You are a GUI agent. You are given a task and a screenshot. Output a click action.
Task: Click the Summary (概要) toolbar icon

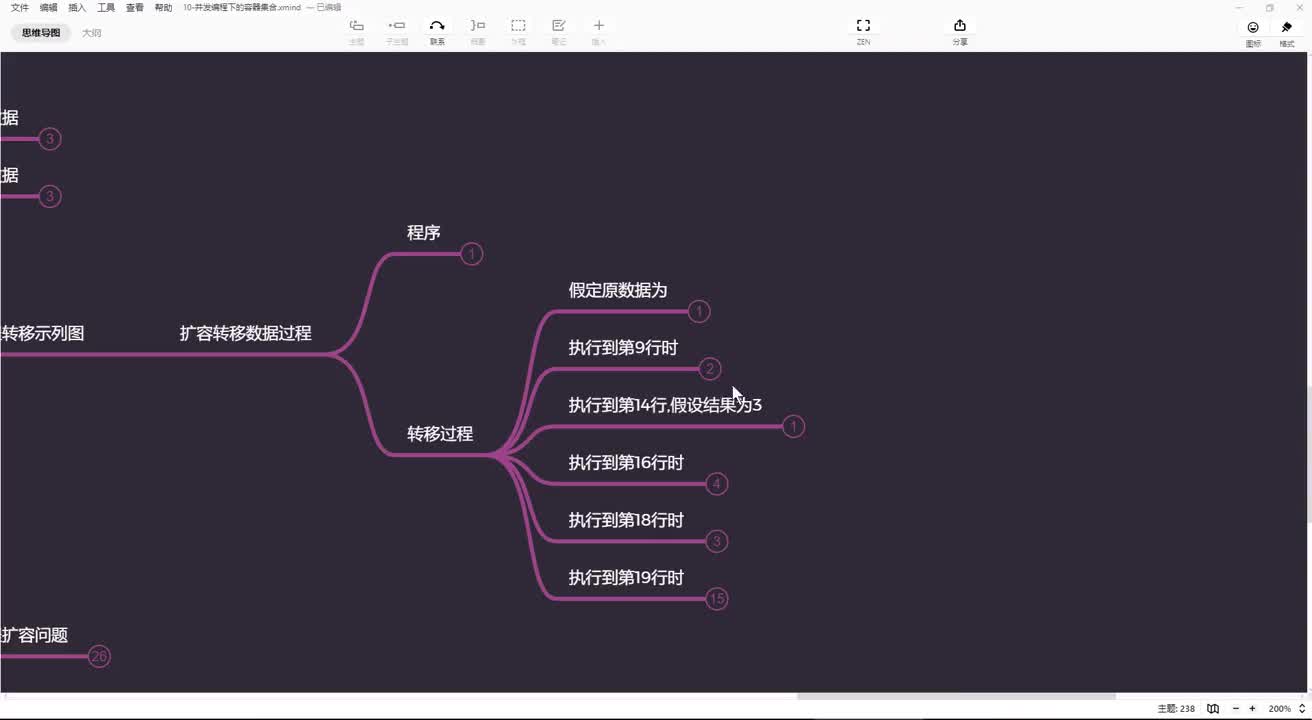pyautogui.click(x=478, y=26)
